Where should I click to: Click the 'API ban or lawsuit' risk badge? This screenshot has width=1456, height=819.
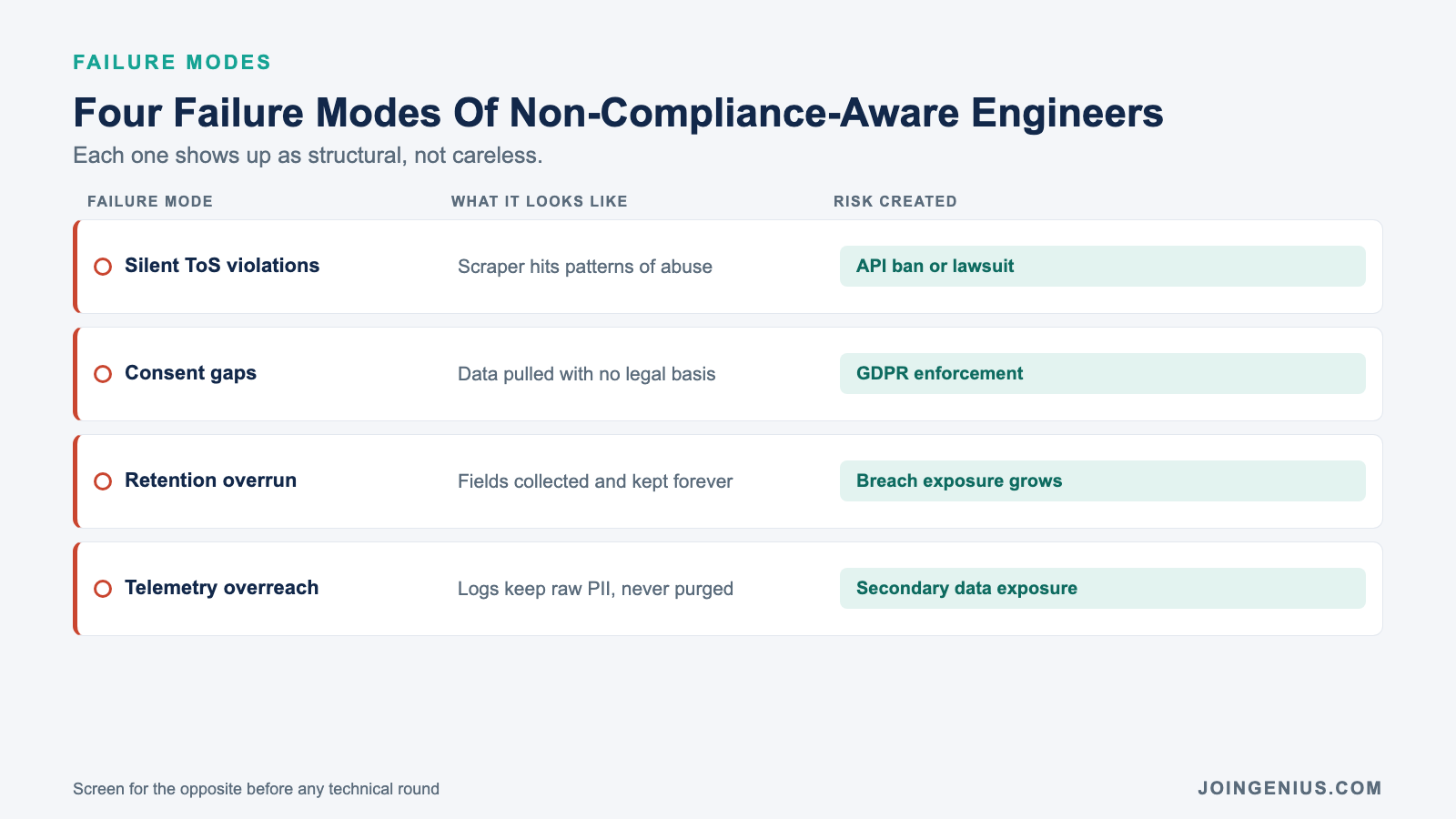(1102, 267)
